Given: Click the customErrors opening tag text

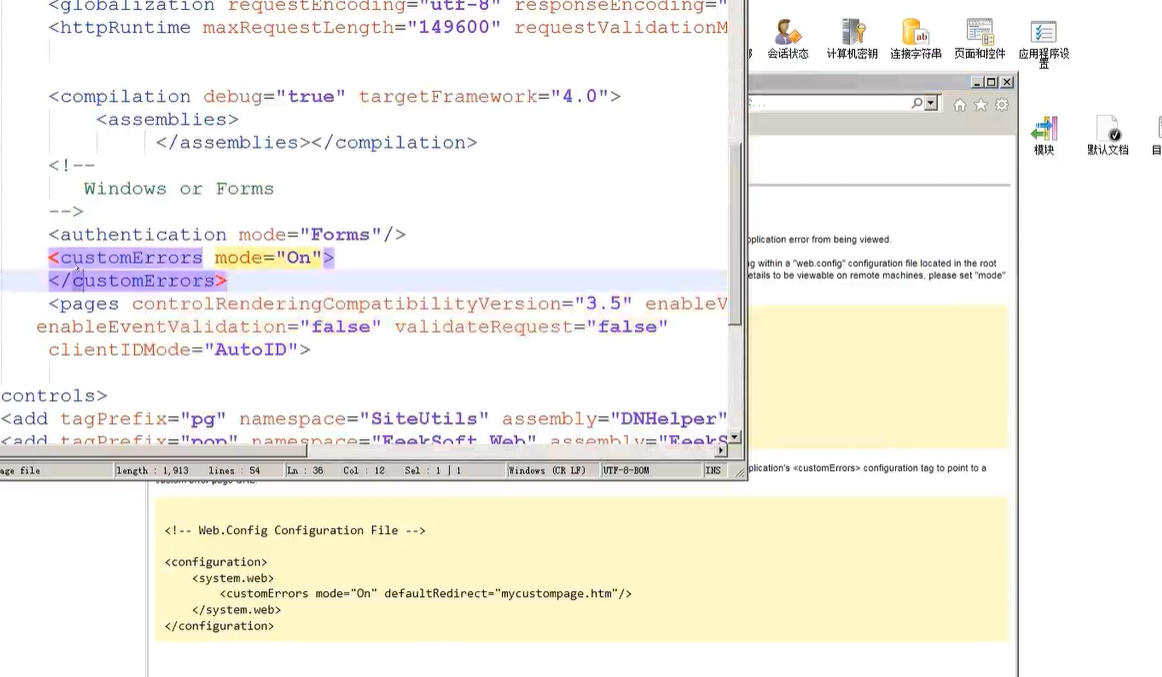Looking at the screenshot, I should point(131,258).
